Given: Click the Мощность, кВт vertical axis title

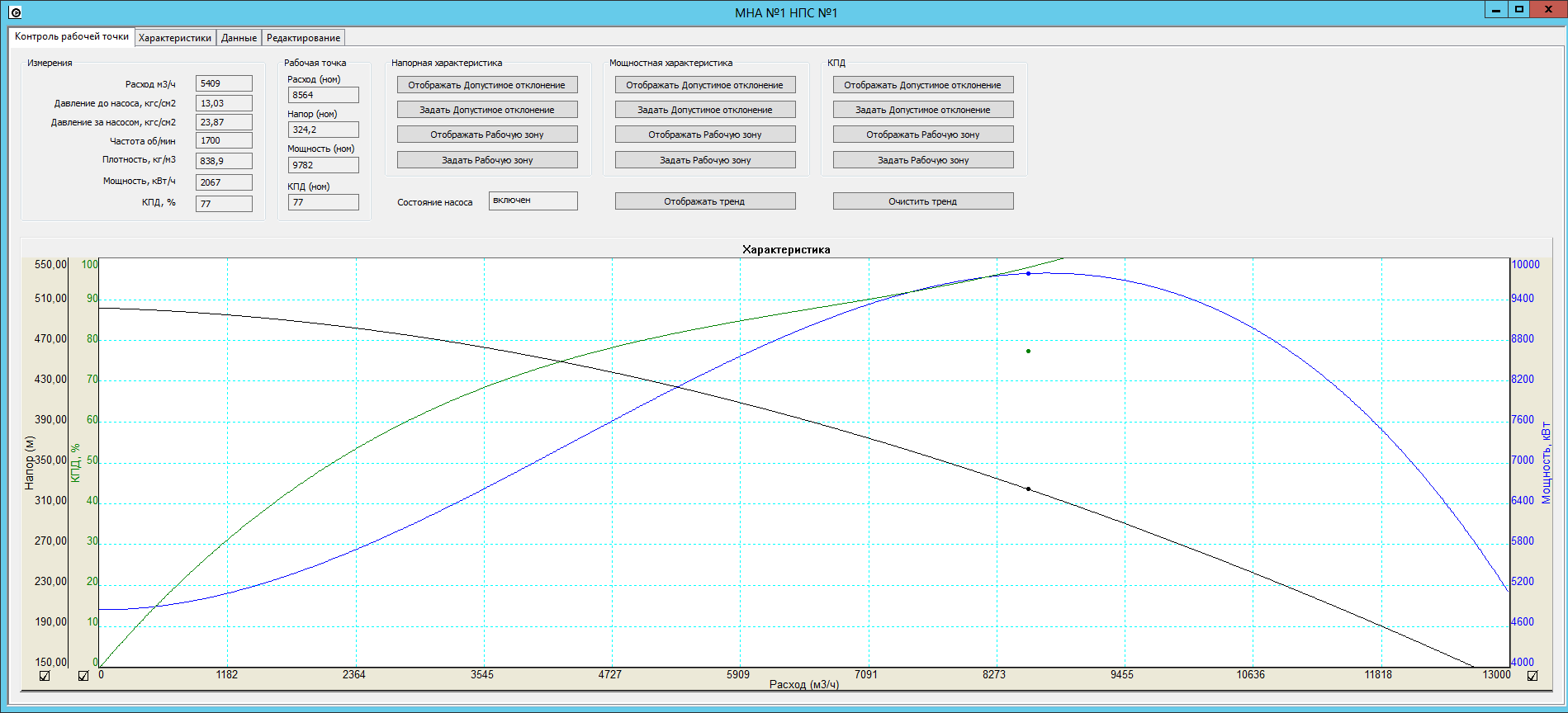Looking at the screenshot, I should click(x=1546, y=463).
